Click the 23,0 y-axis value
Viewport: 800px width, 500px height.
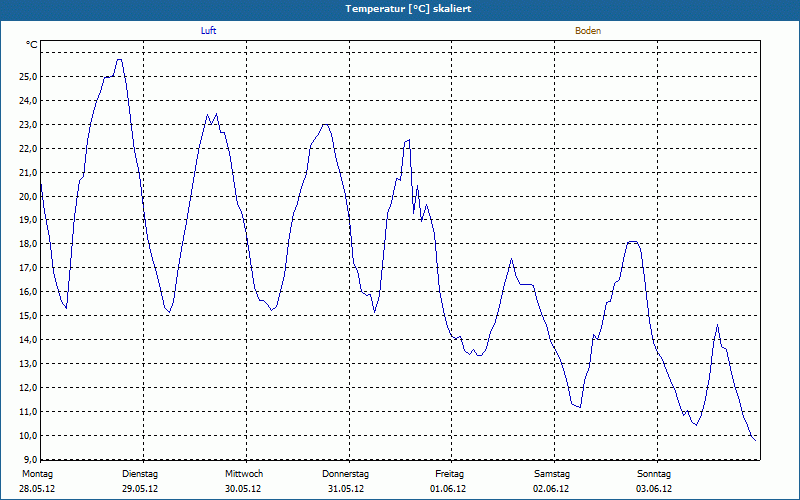pos(29,124)
